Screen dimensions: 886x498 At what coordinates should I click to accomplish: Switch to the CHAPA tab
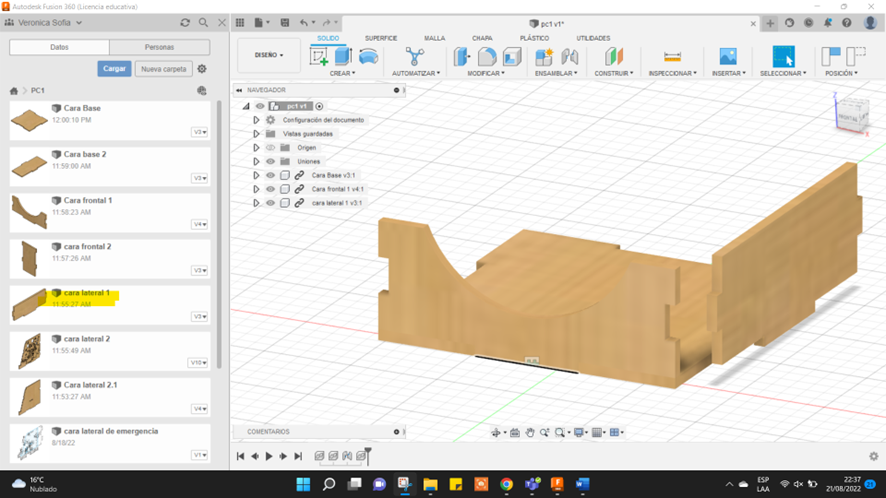click(482, 38)
